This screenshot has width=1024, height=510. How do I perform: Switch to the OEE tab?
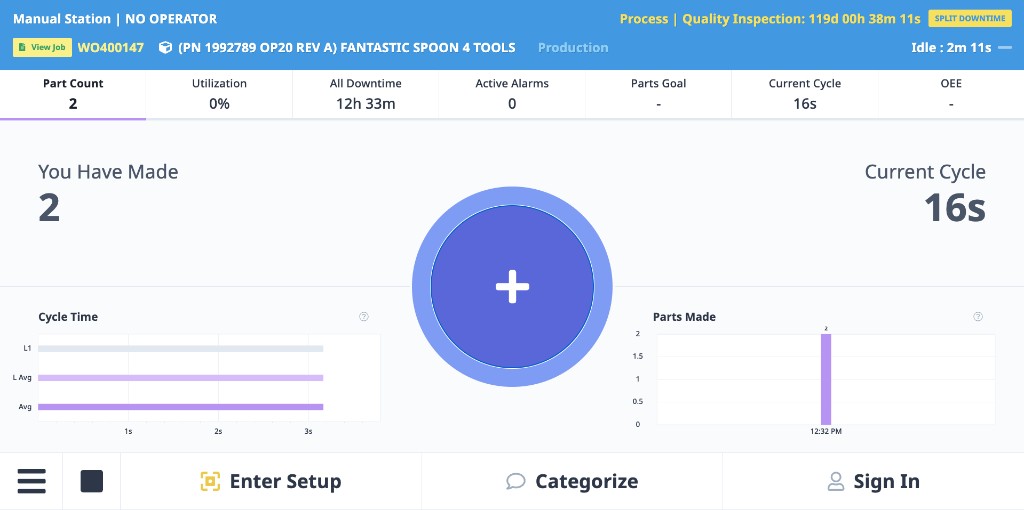coord(950,94)
